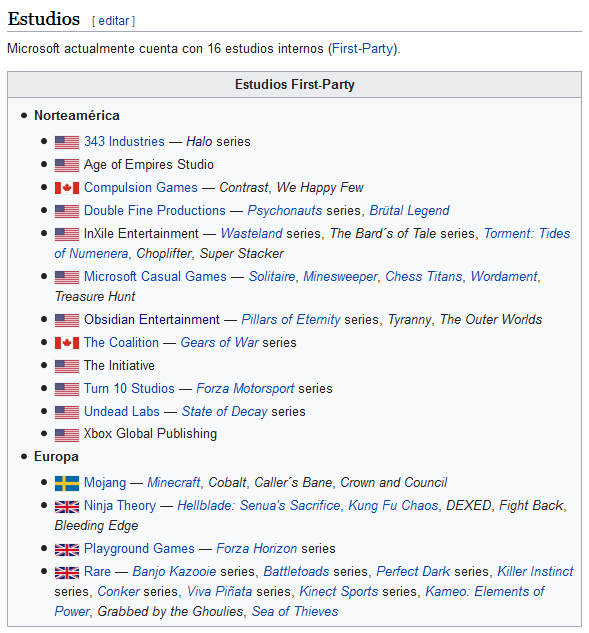This screenshot has width=589, height=633.
Task: Open the Forza Motorsport link
Action: (245, 388)
